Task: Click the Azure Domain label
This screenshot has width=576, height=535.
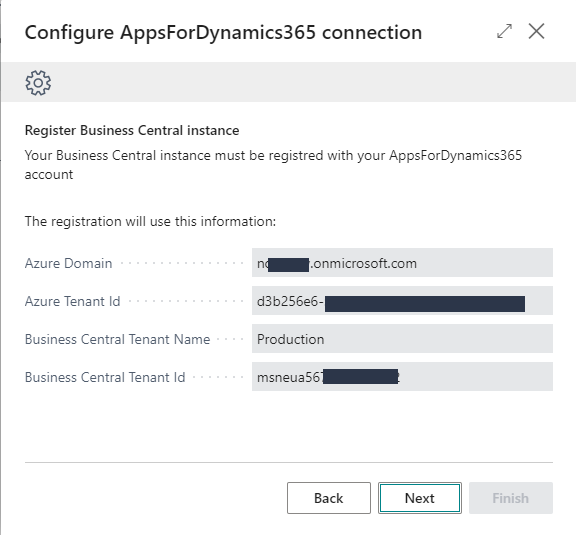Action: [68, 263]
